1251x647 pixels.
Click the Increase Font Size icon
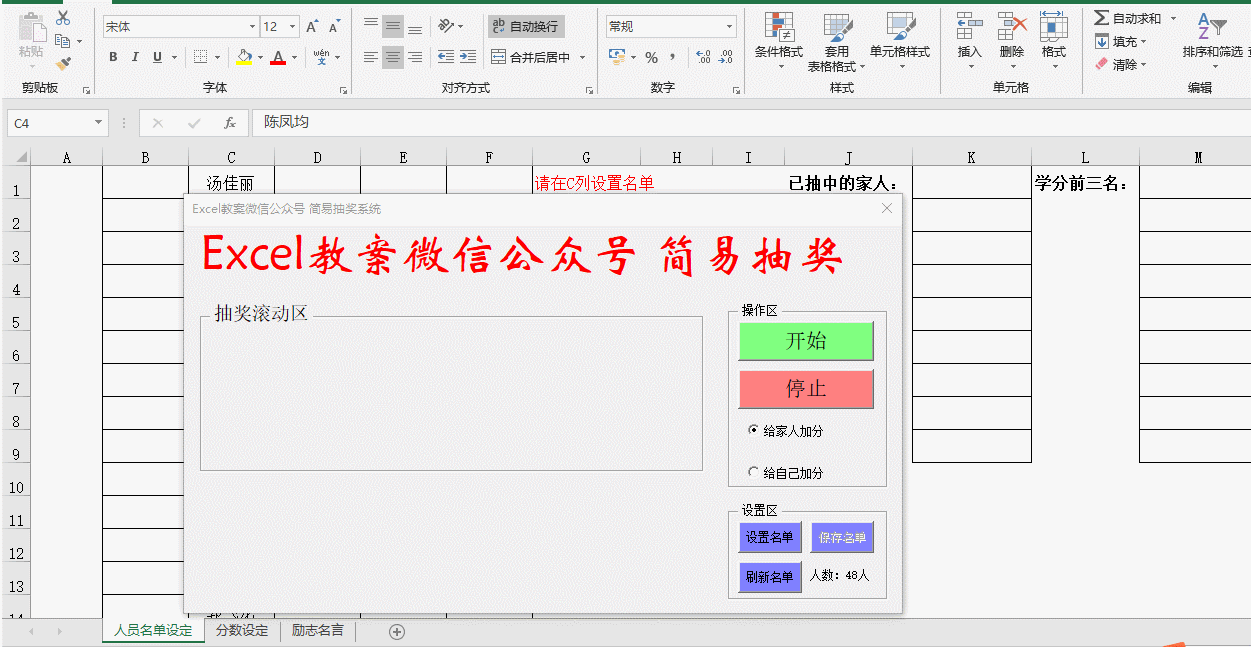[313, 26]
